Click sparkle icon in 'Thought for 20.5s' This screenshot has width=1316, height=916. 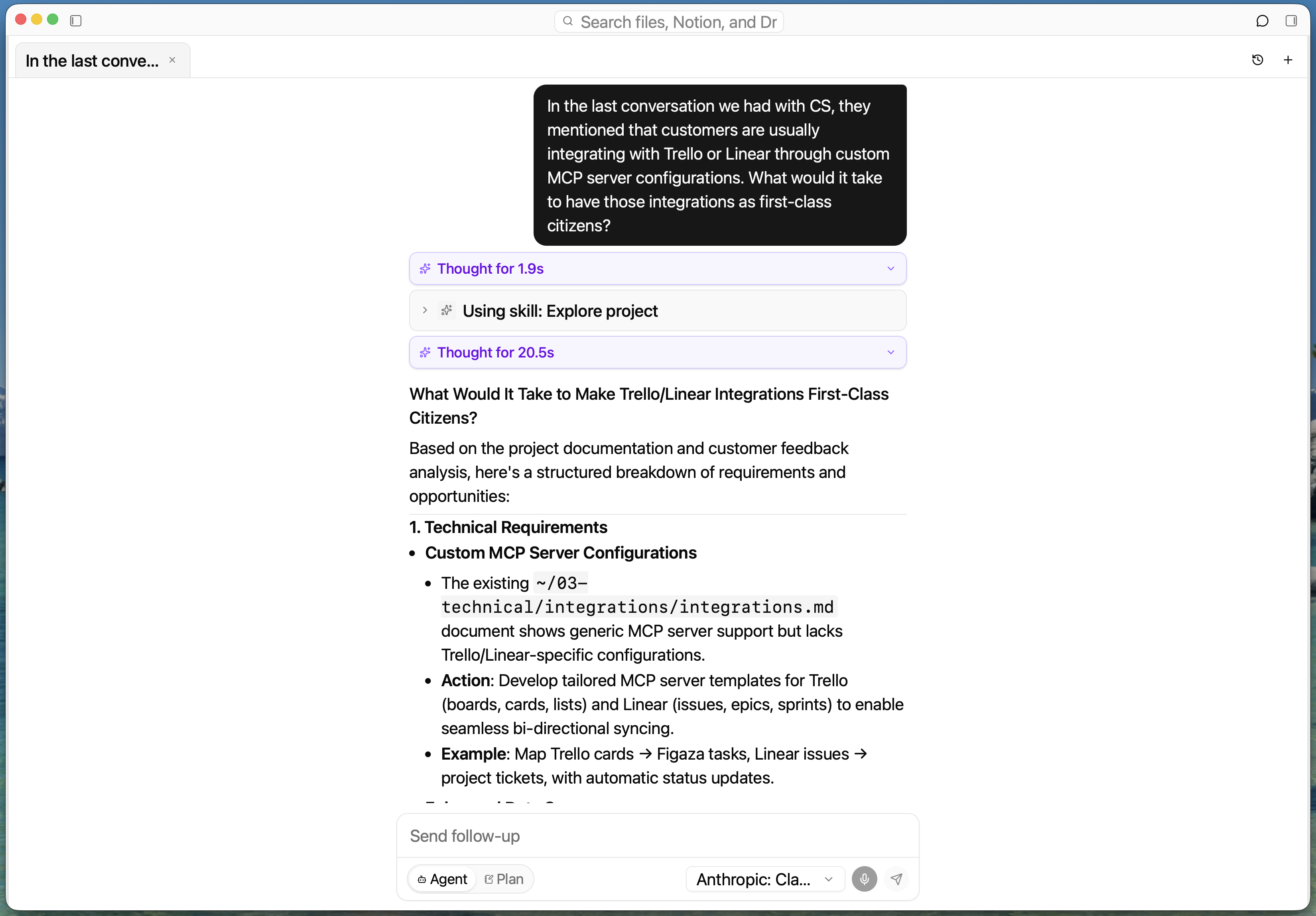[x=425, y=352]
